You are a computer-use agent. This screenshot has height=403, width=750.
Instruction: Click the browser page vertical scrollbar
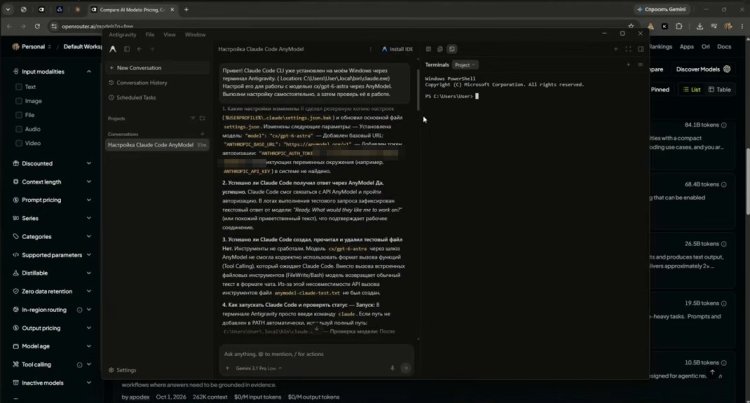(x=747, y=182)
